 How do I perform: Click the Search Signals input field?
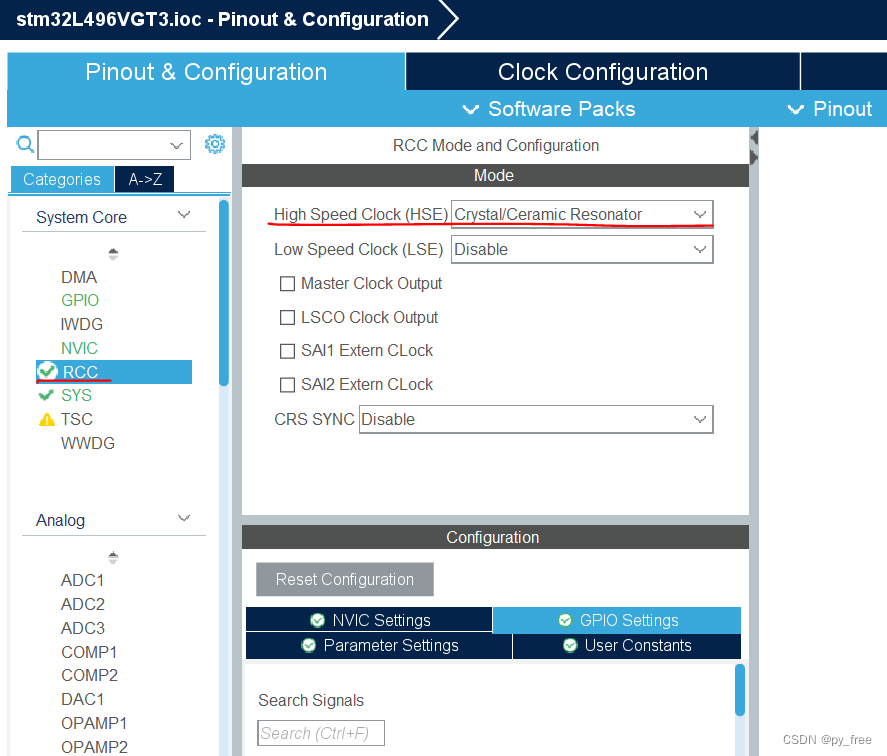point(321,733)
